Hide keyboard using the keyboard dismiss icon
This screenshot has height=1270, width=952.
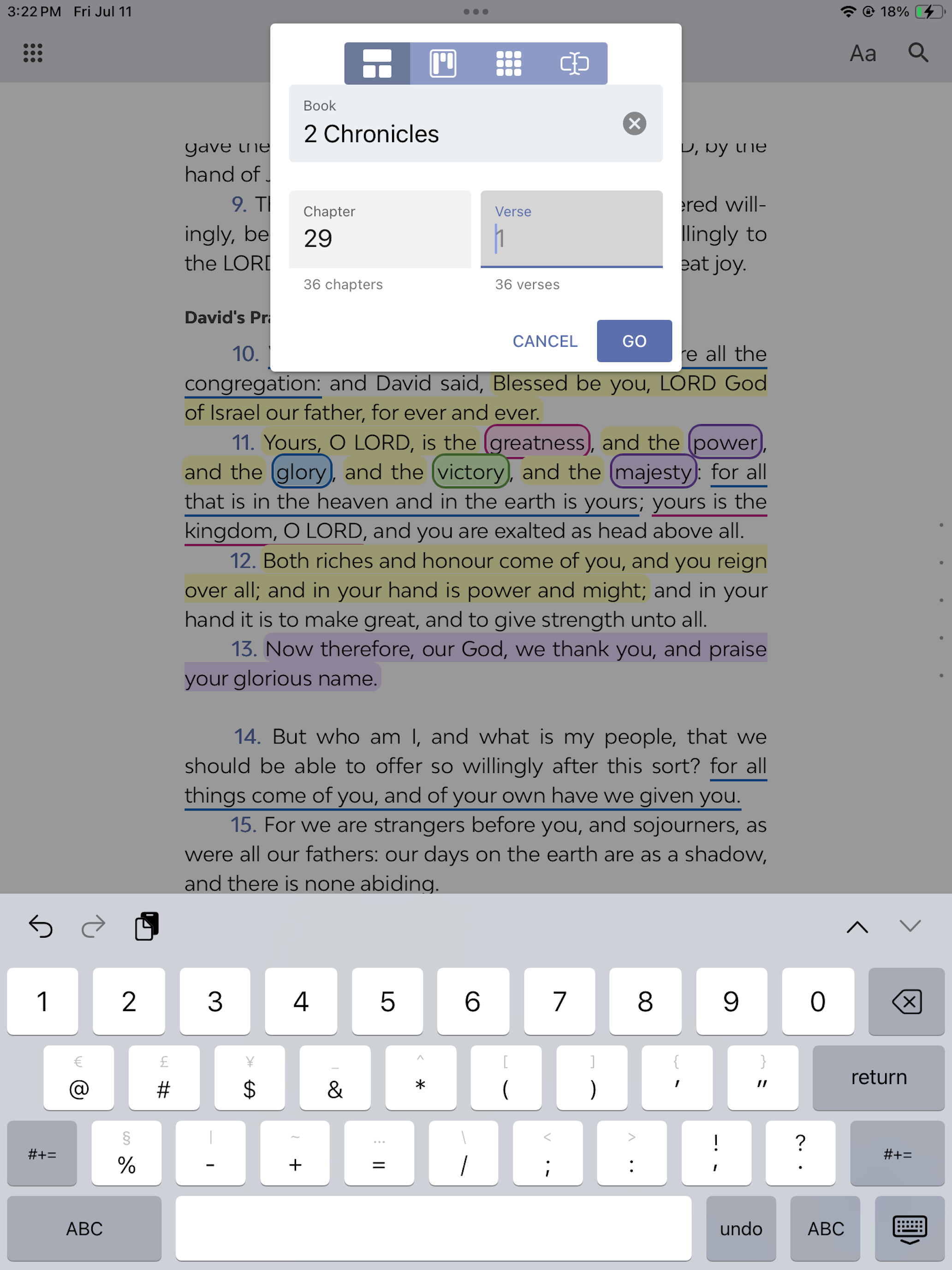910,1228
